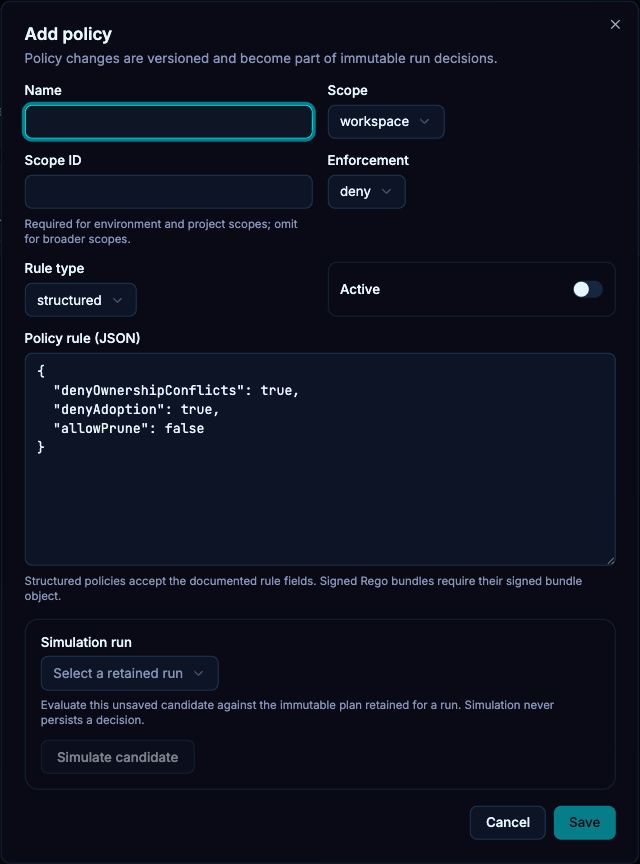Open the Enforcement dropdown showing deny
This screenshot has width=640, height=864.
(367, 192)
